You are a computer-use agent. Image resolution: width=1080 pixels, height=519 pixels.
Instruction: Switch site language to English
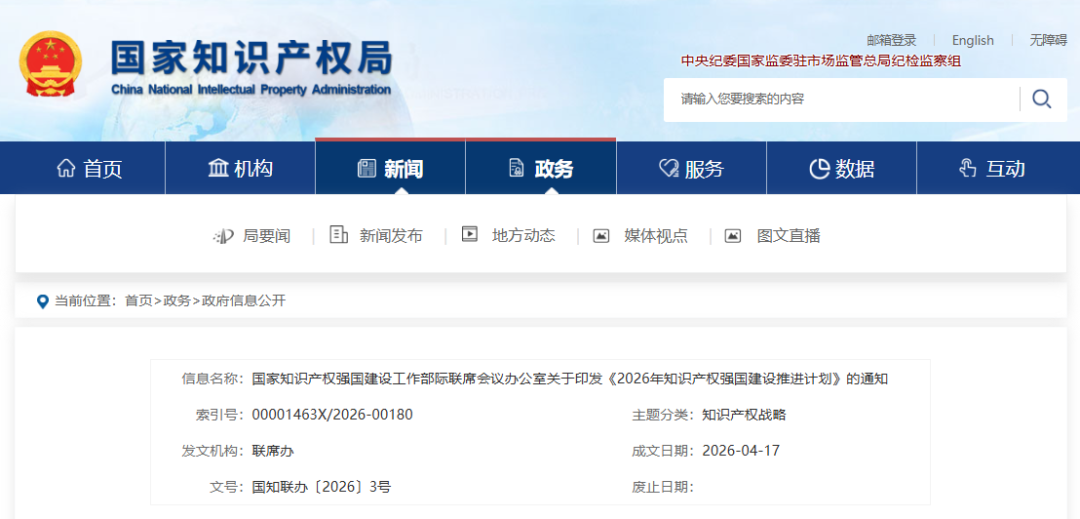coord(973,41)
